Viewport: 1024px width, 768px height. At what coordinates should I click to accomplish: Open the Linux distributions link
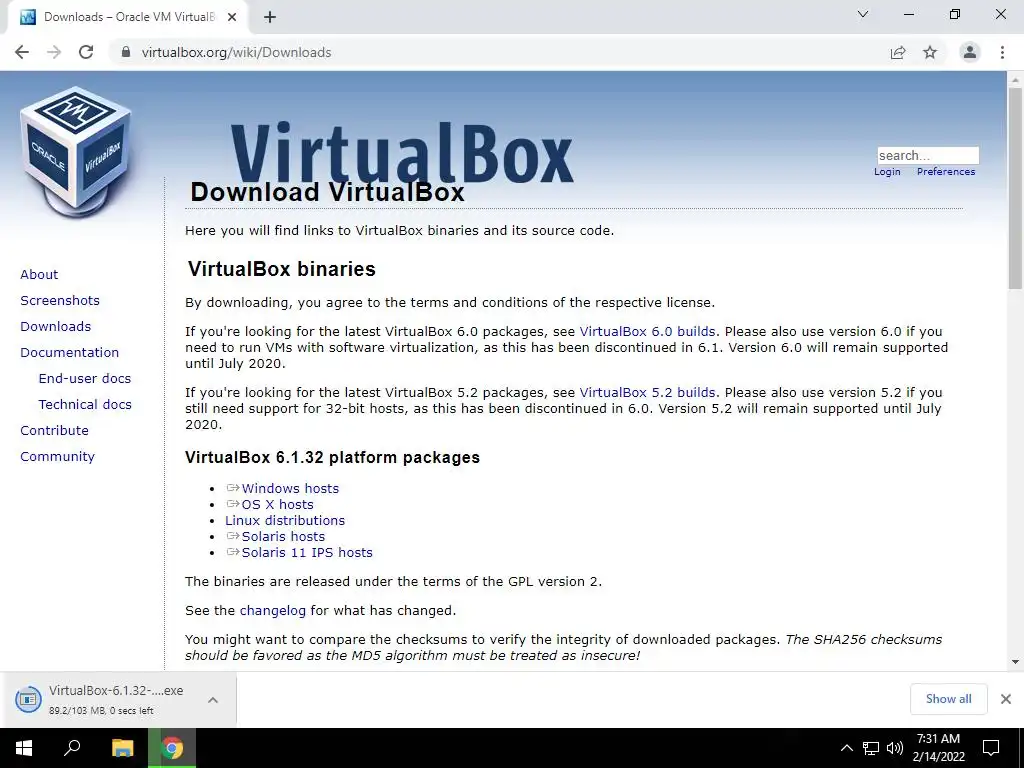pos(285,520)
